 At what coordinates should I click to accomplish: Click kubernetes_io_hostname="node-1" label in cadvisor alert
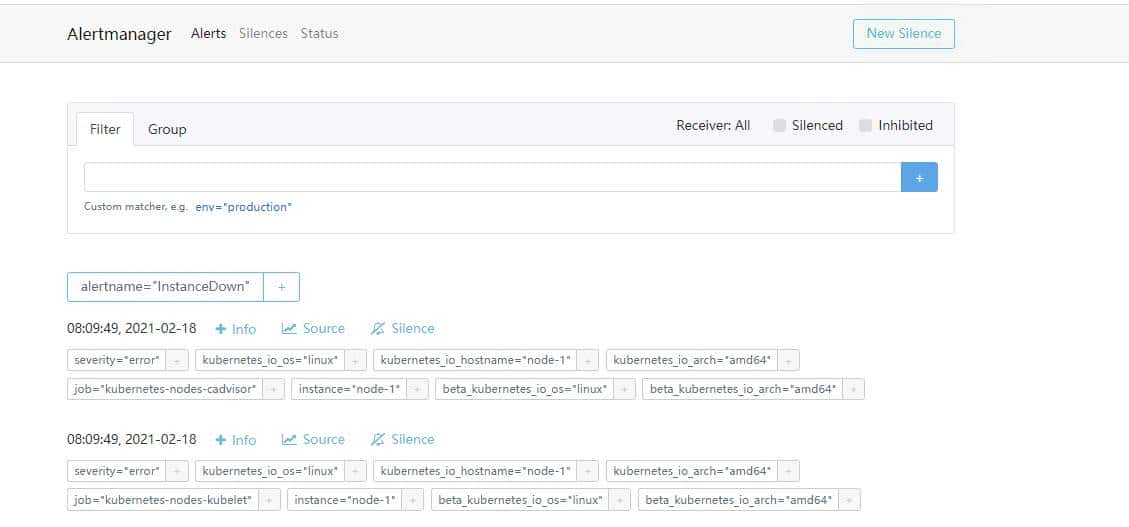[475, 360]
